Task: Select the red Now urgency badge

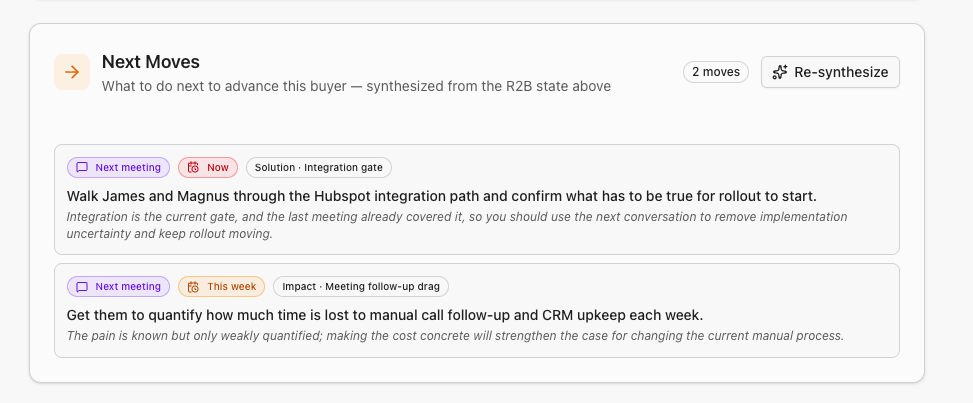Action: click(x=208, y=168)
